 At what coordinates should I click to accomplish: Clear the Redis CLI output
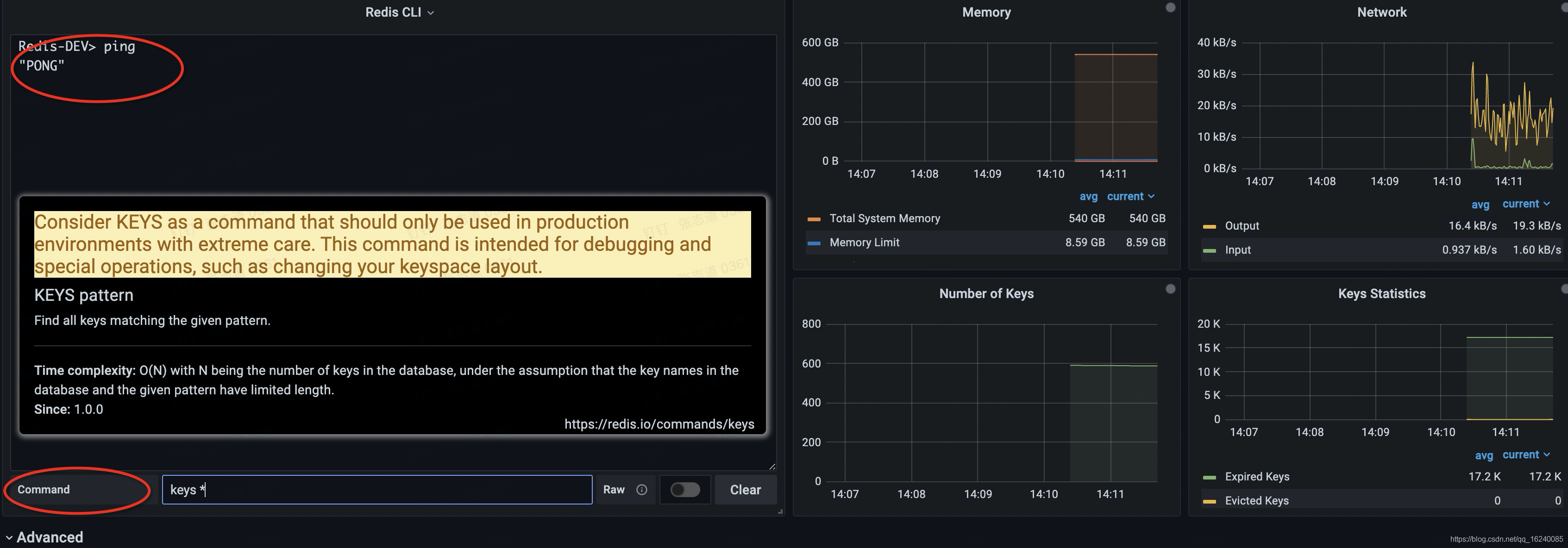coord(745,490)
